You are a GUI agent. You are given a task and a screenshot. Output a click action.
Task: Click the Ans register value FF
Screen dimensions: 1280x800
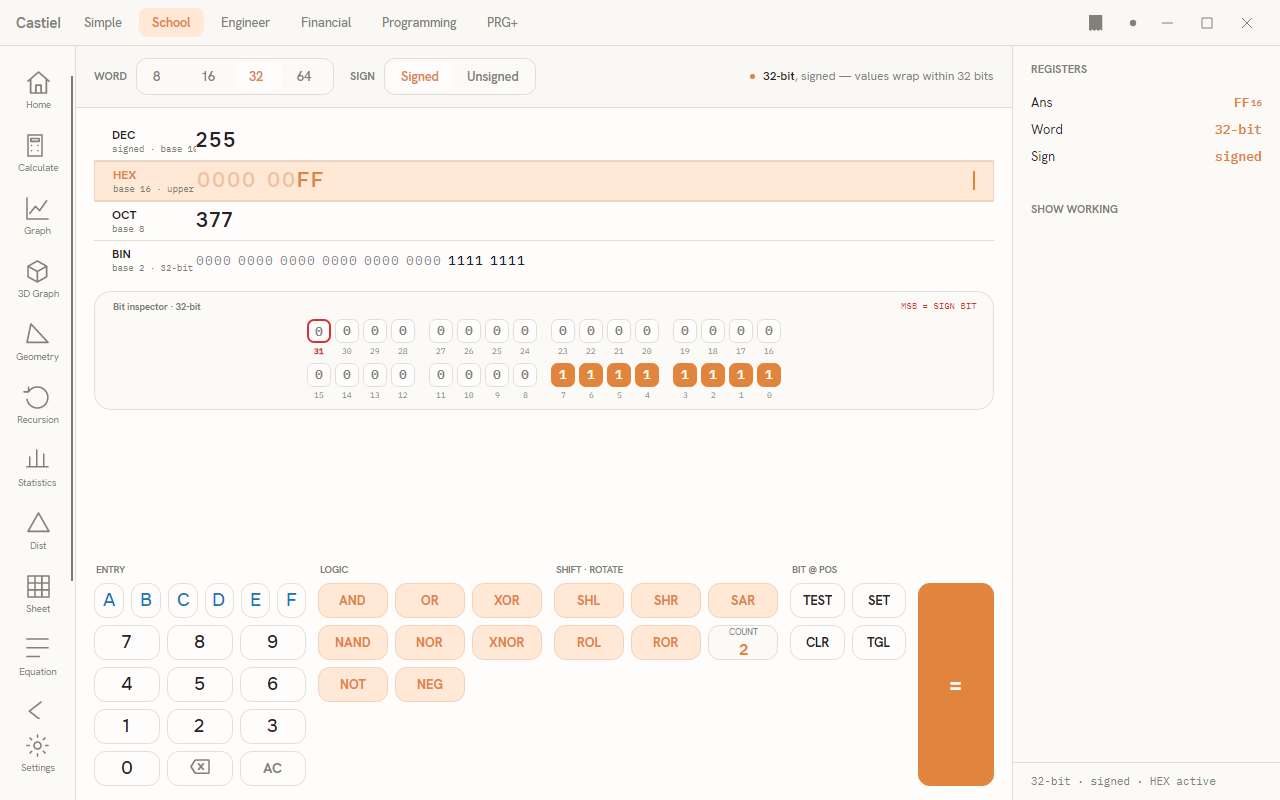click(1248, 102)
